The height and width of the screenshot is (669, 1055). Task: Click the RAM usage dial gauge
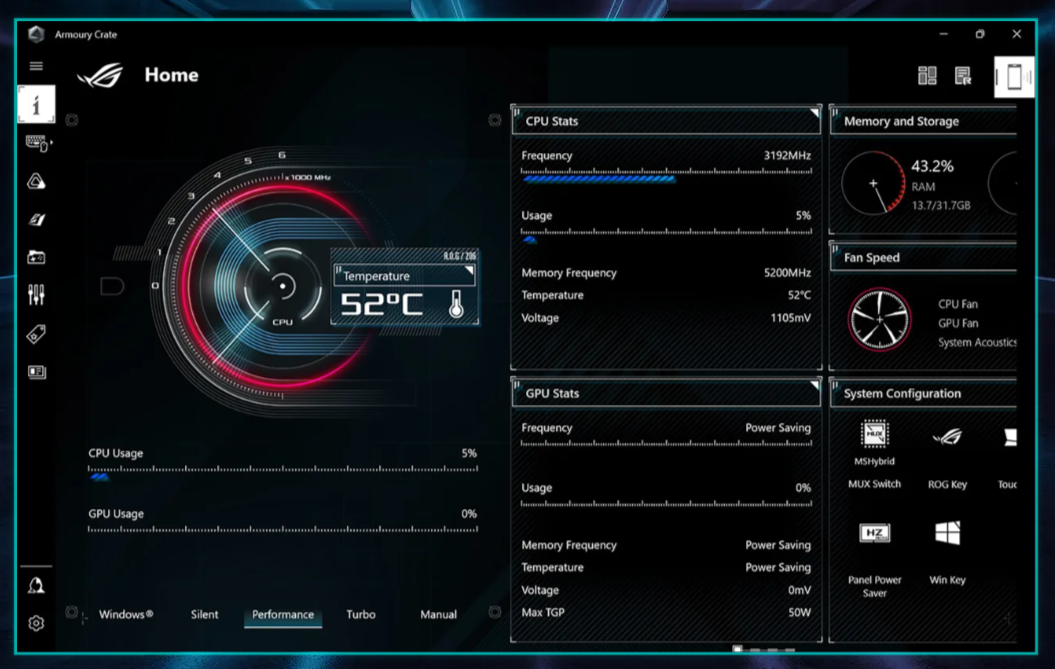click(873, 183)
